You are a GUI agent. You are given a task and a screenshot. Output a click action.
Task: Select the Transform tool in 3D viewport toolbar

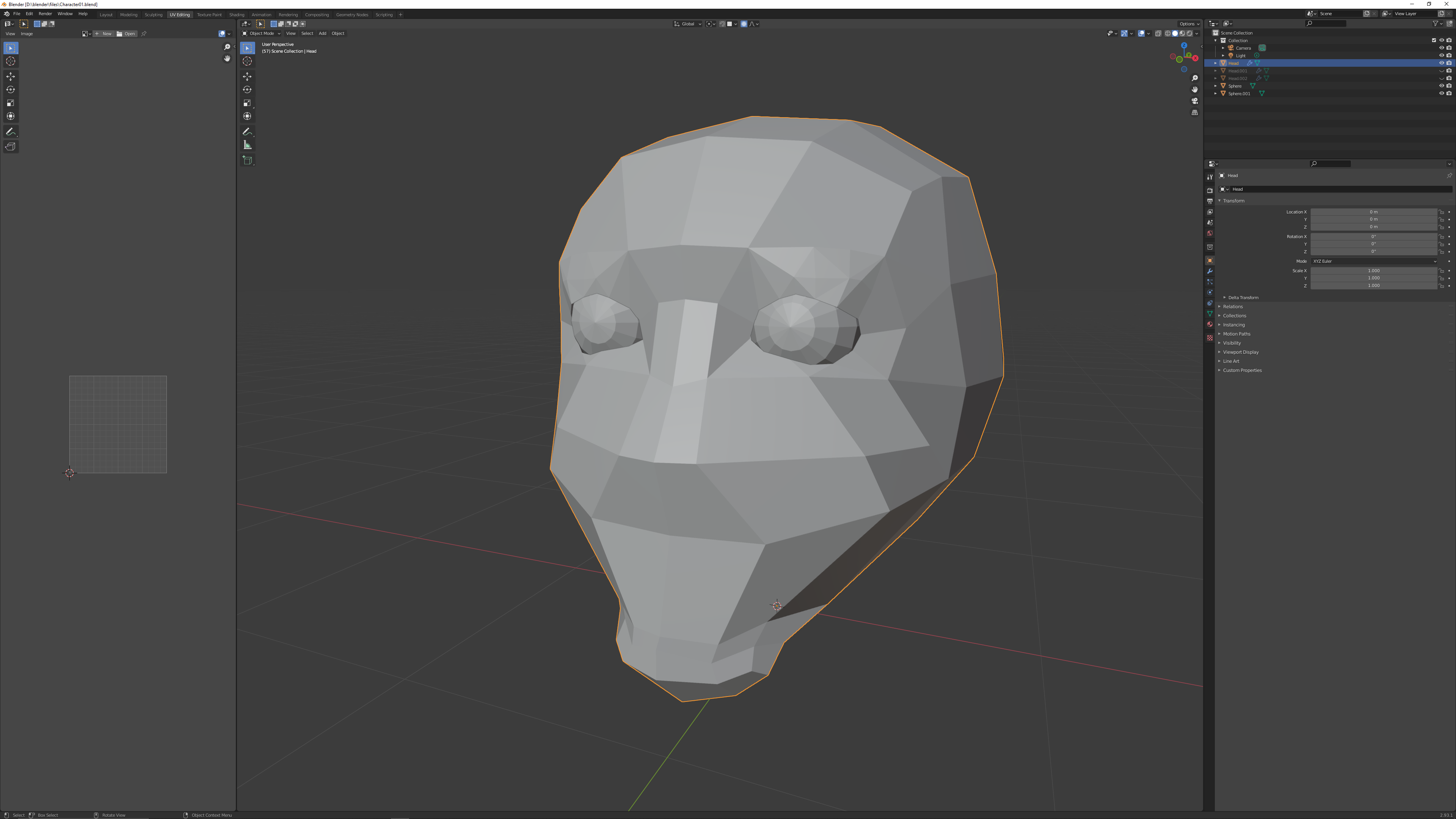coord(247,116)
